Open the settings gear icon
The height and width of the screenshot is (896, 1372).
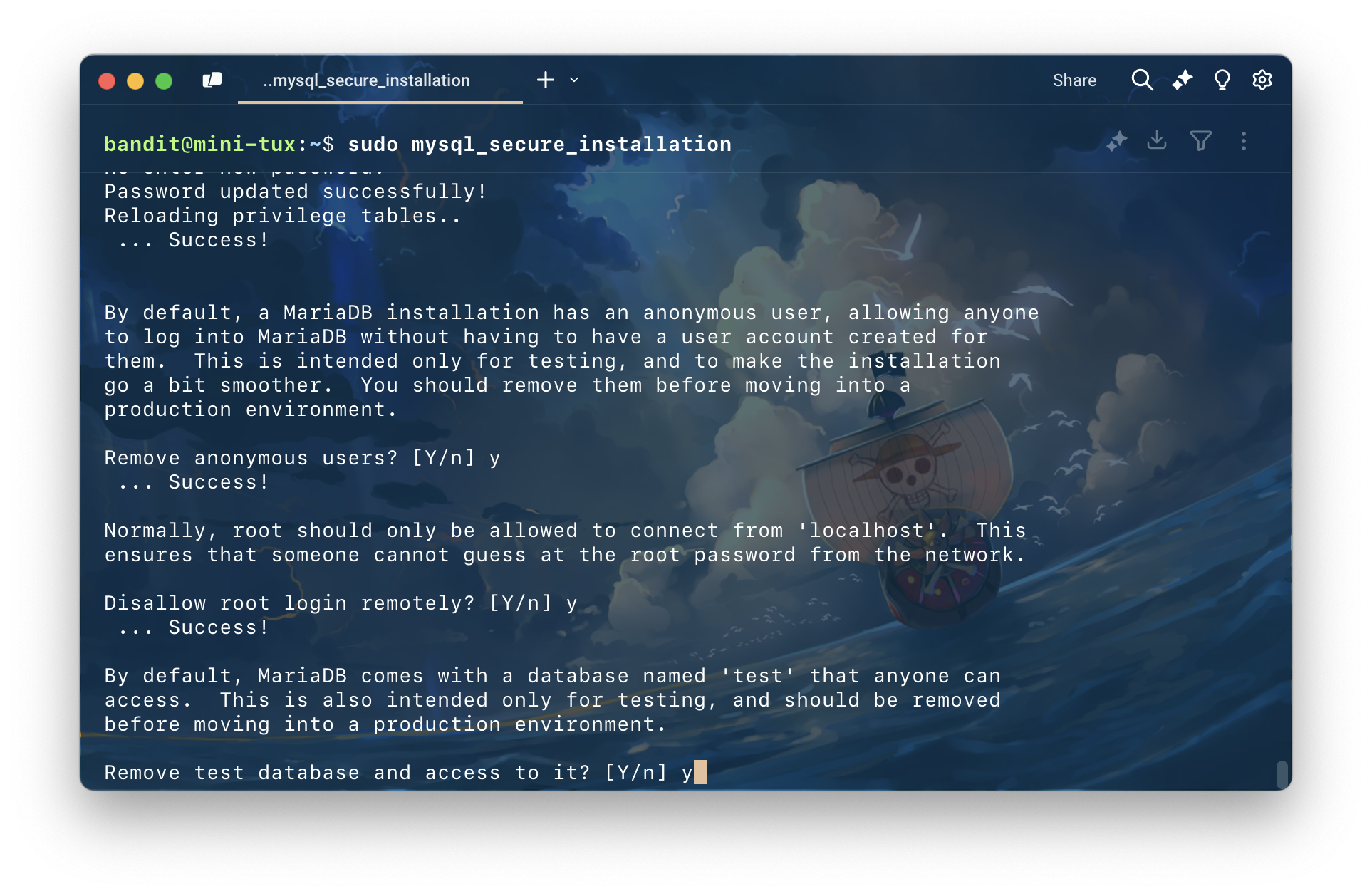[x=1262, y=80]
